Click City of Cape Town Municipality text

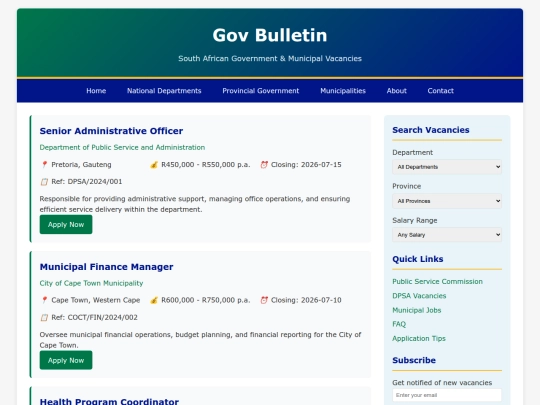click(x=91, y=283)
